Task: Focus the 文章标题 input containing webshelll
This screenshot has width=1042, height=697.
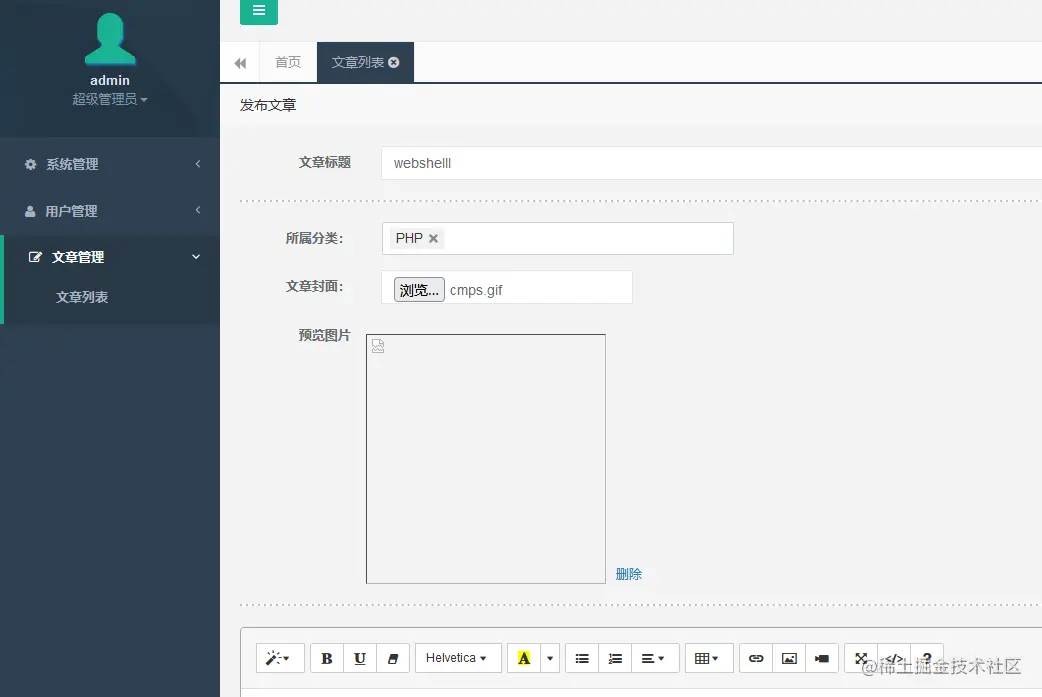Action: click(x=711, y=163)
